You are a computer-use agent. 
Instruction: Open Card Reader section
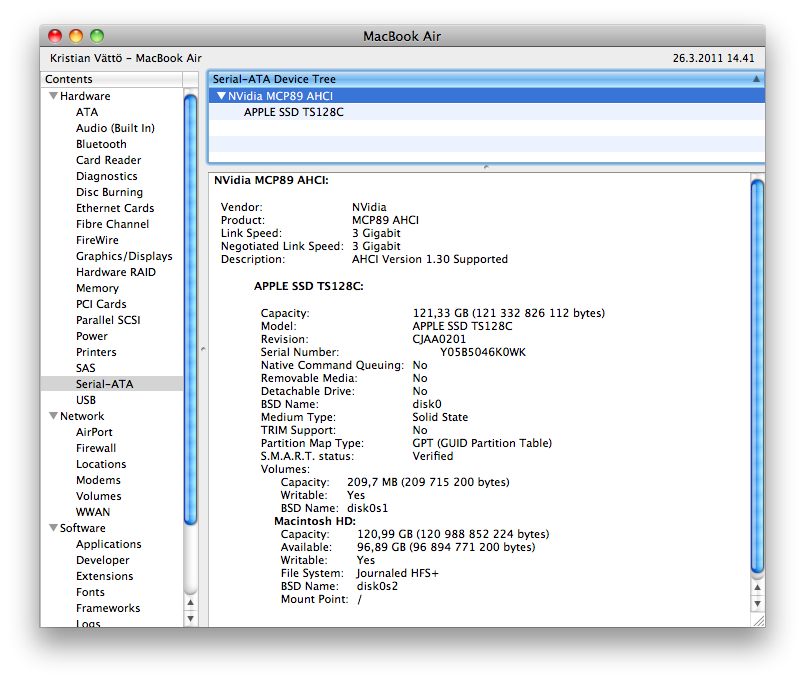(108, 160)
